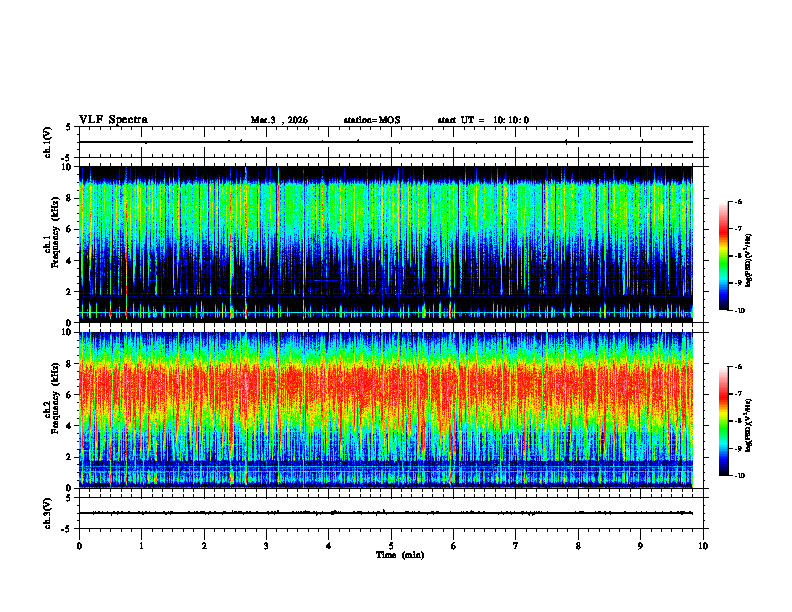Viewport: 792px width, 612px height.
Task: Click the 'station=MOS' header label
Action: click(372, 120)
